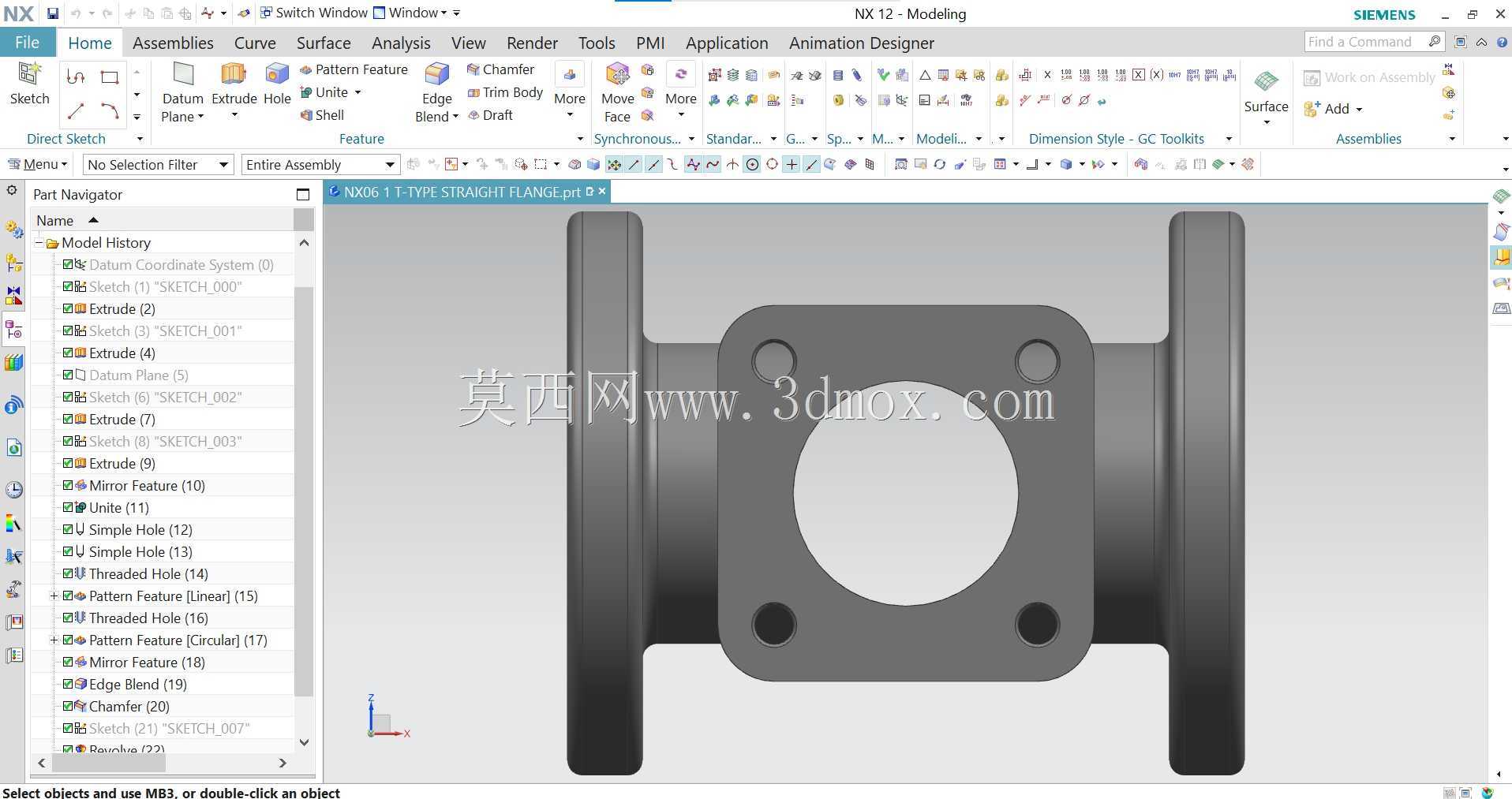
Task: Open the Menu dropdown button
Action: coord(38,164)
